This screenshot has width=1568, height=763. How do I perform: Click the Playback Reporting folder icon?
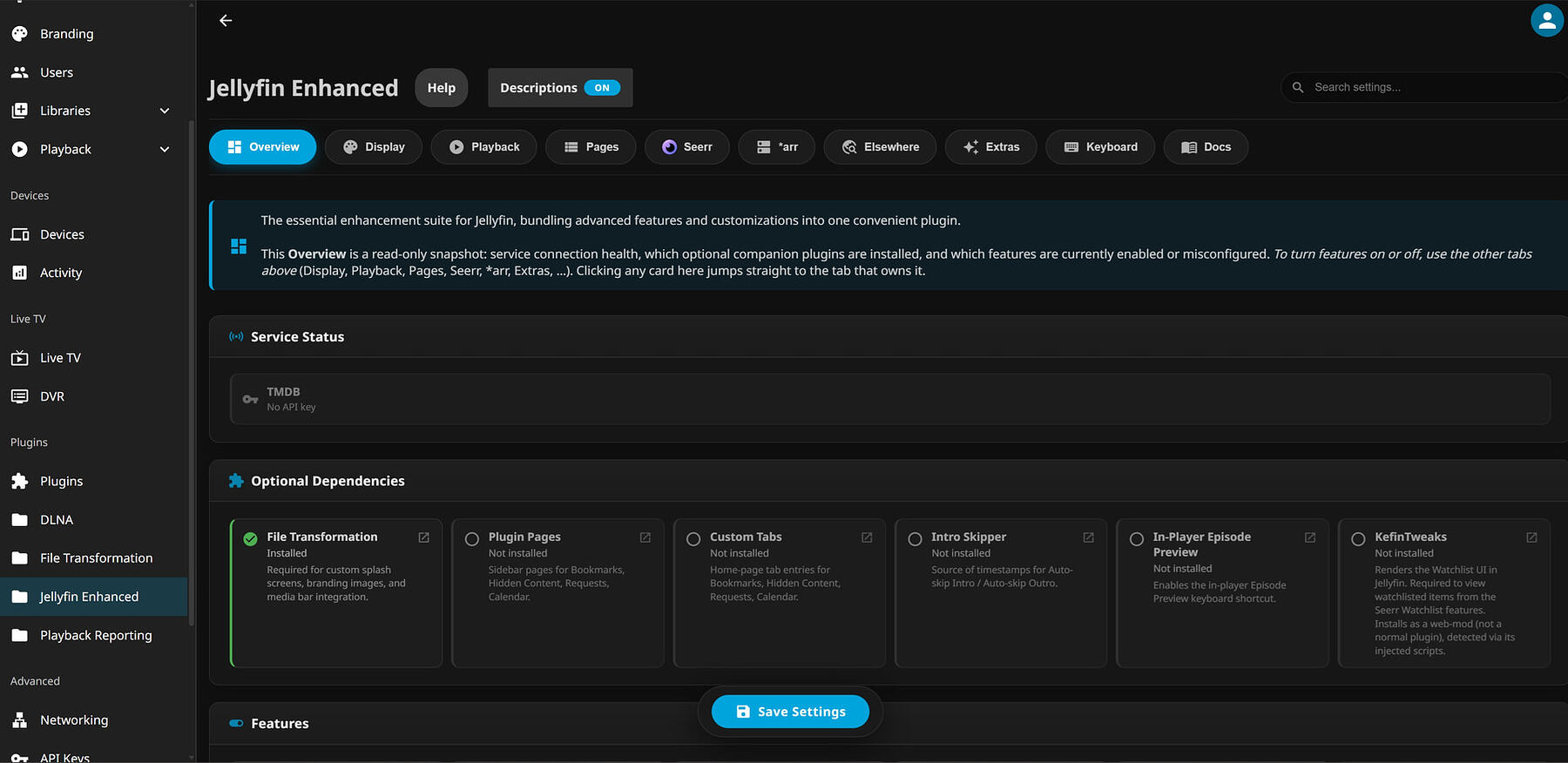click(19, 635)
